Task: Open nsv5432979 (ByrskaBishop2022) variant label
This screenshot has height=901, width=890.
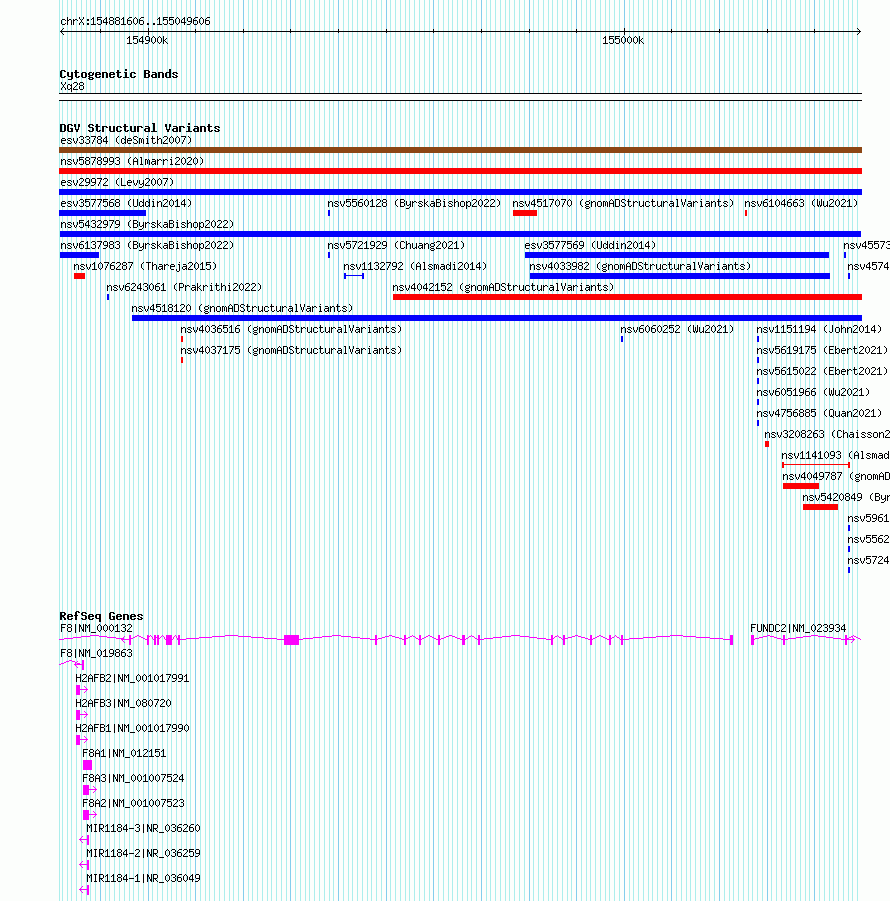Action: click(x=147, y=224)
